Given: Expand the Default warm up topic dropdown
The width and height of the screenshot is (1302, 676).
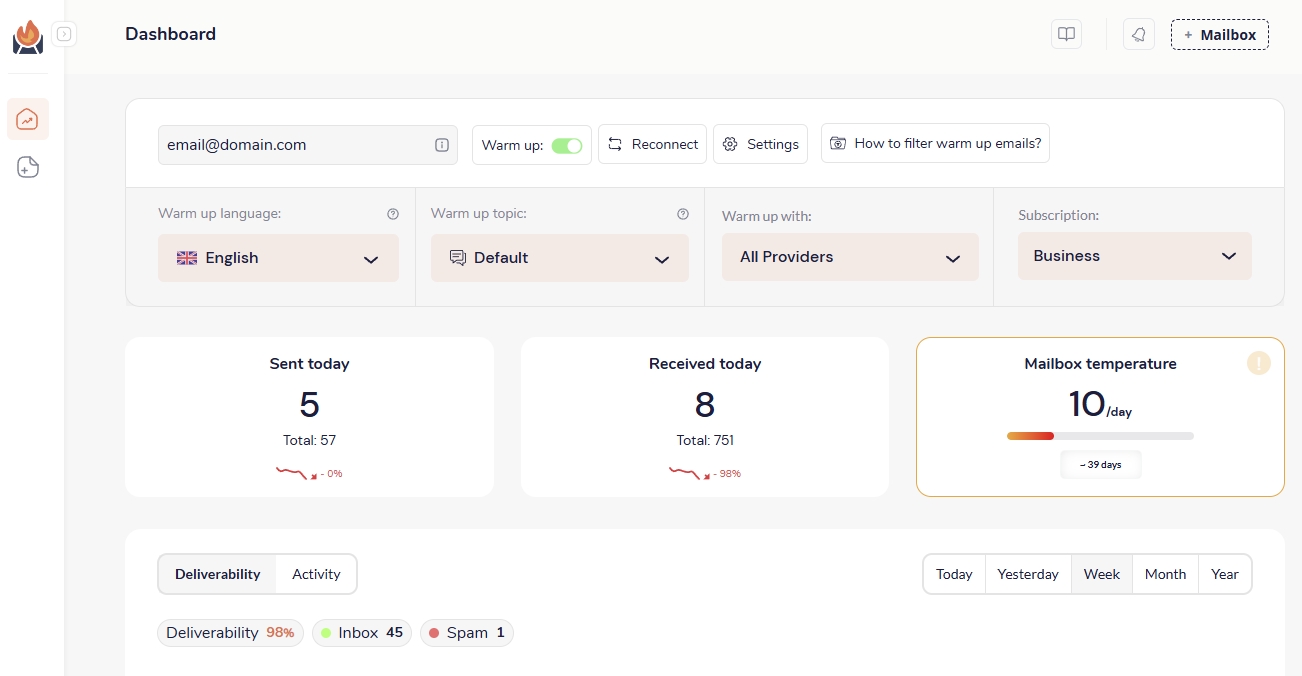Looking at the screenshot, I should (559, 258).
